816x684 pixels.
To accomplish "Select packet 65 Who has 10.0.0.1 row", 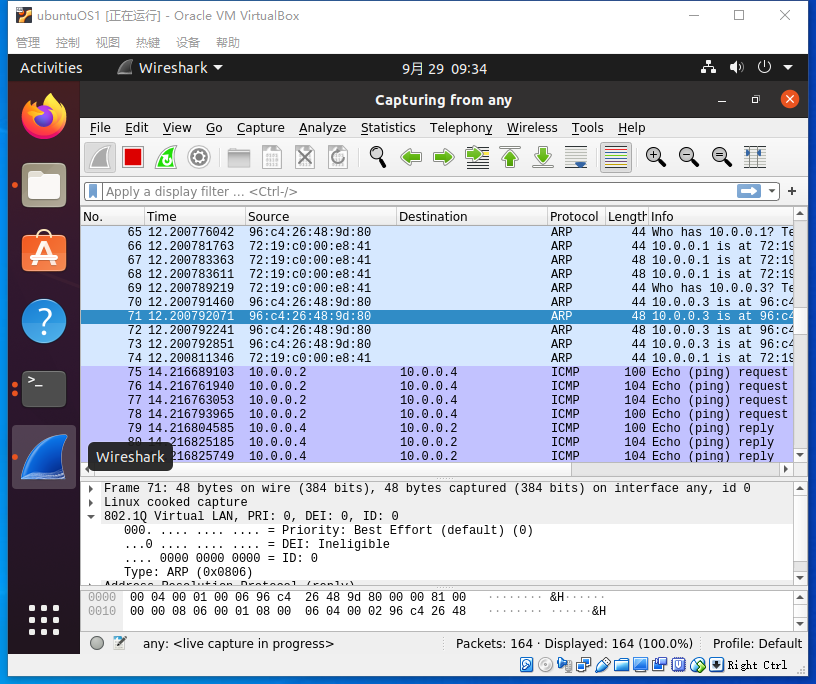I will [x=437, y=232].
